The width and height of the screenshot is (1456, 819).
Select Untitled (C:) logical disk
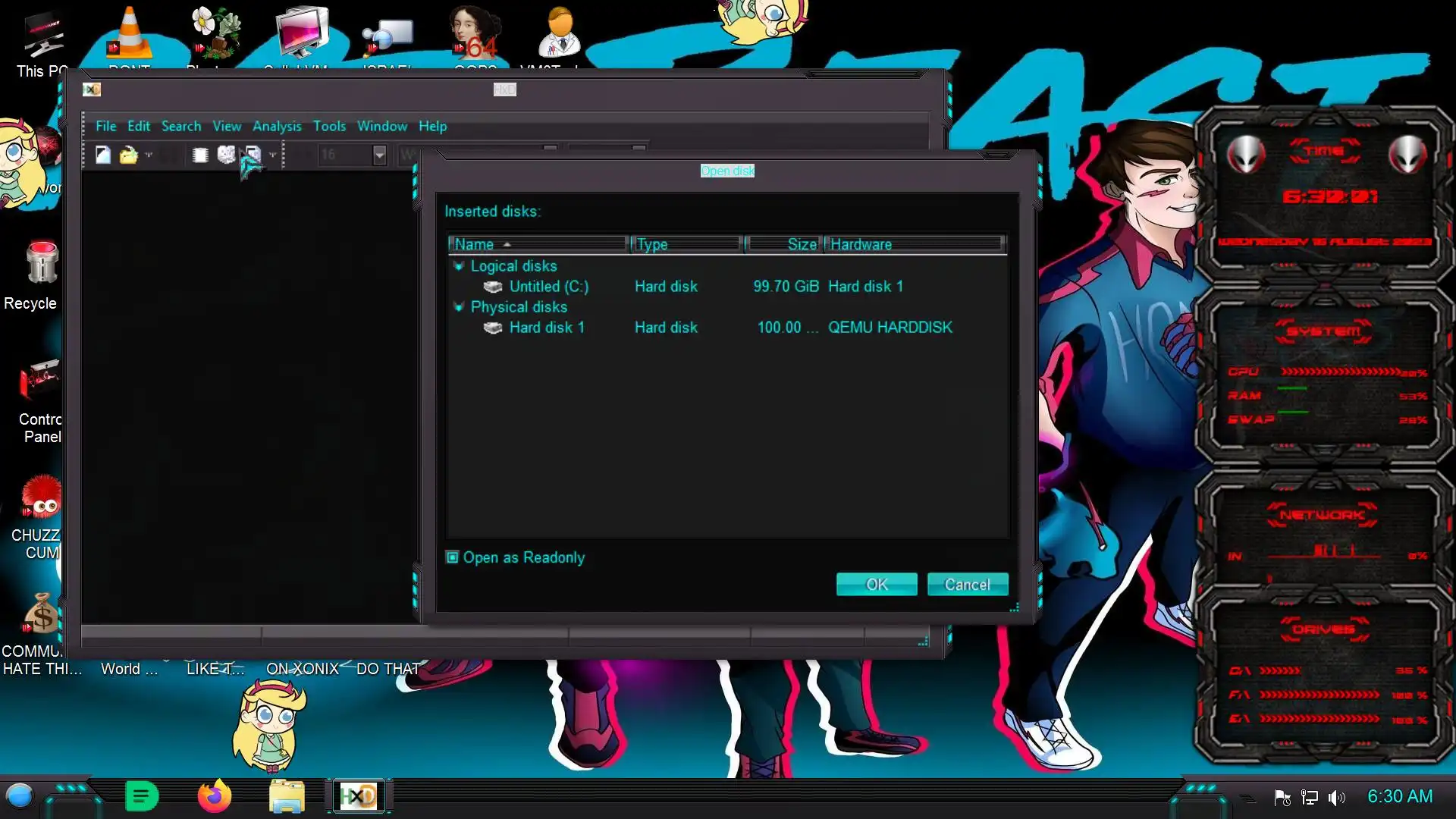pos(548,287)
